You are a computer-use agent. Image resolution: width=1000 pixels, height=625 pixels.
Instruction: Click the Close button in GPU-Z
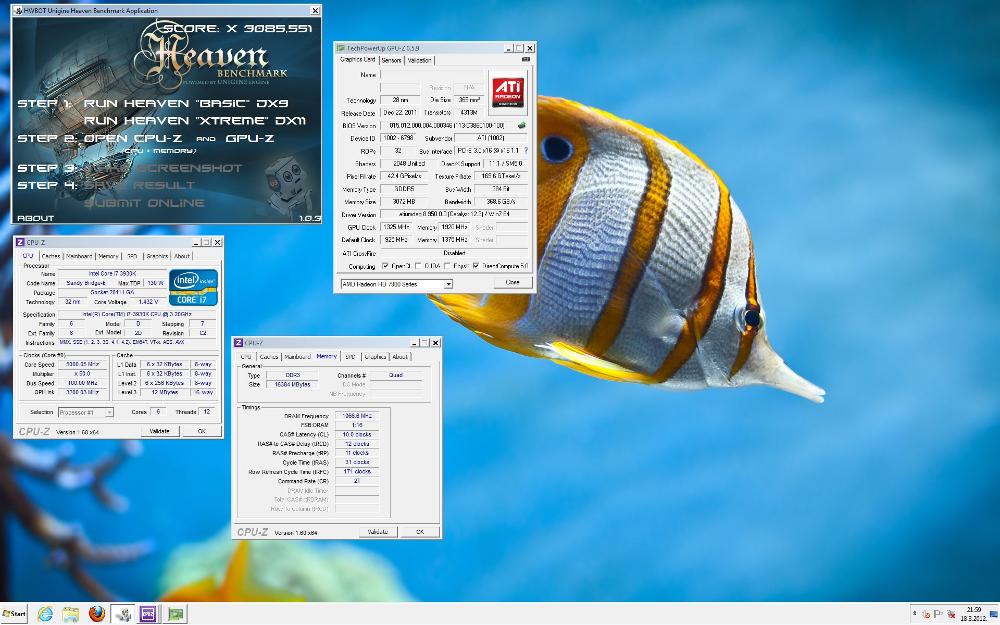click(512, 282)
